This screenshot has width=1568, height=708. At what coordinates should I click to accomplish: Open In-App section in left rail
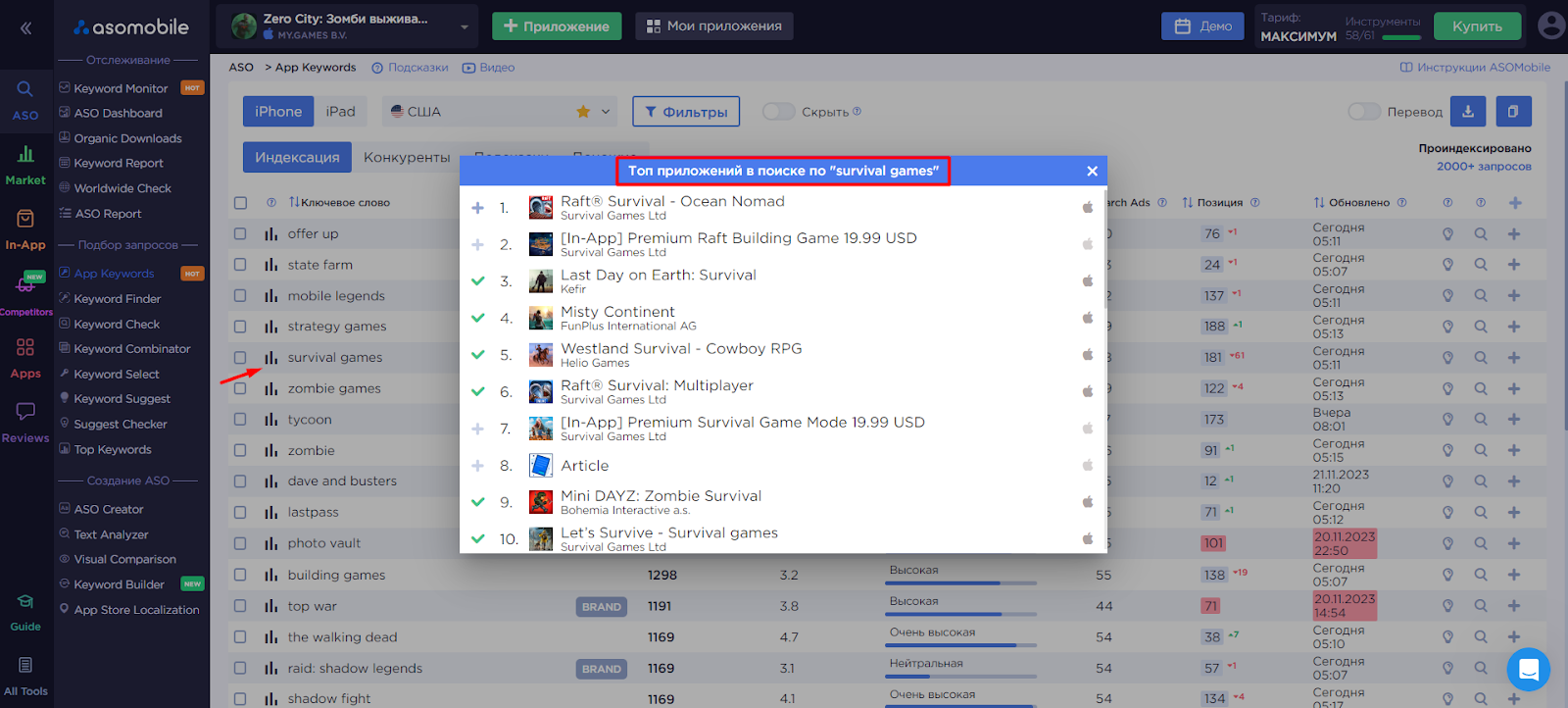pos(25,230)
